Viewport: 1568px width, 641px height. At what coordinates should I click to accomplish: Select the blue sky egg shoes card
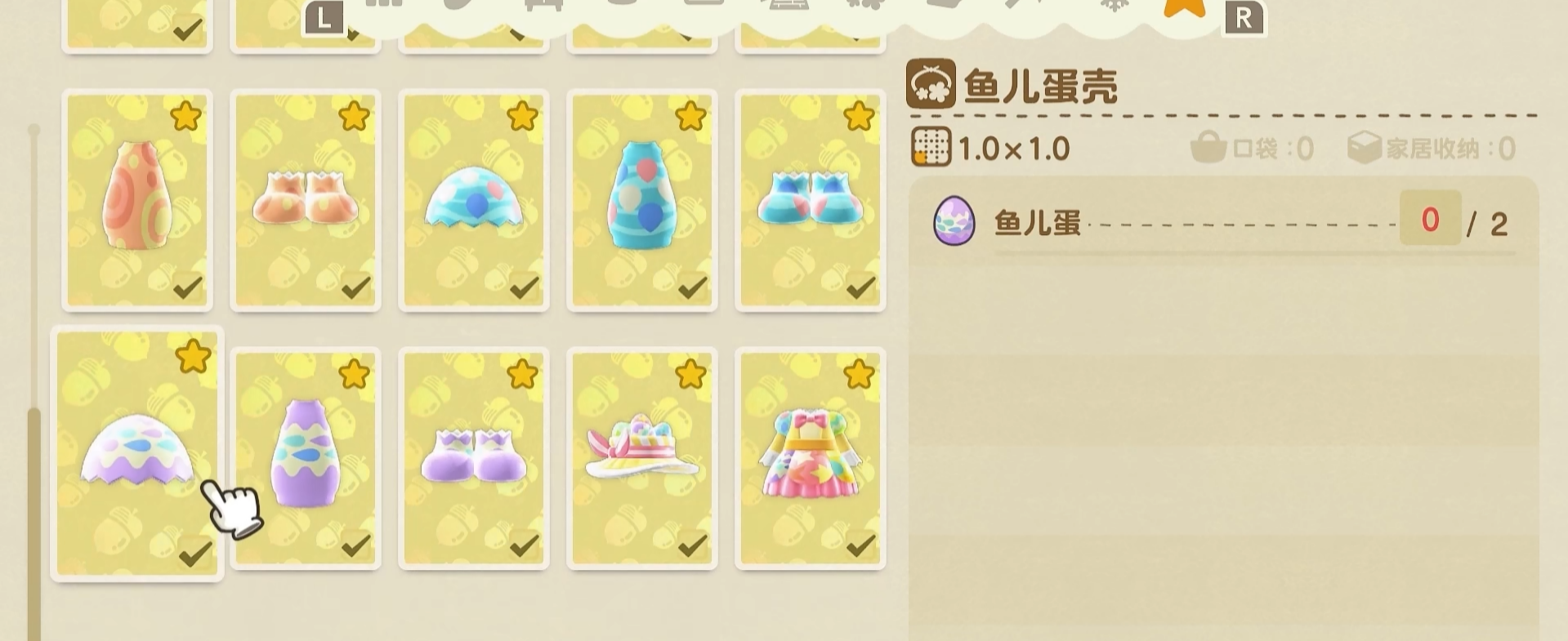click(811, 201)
